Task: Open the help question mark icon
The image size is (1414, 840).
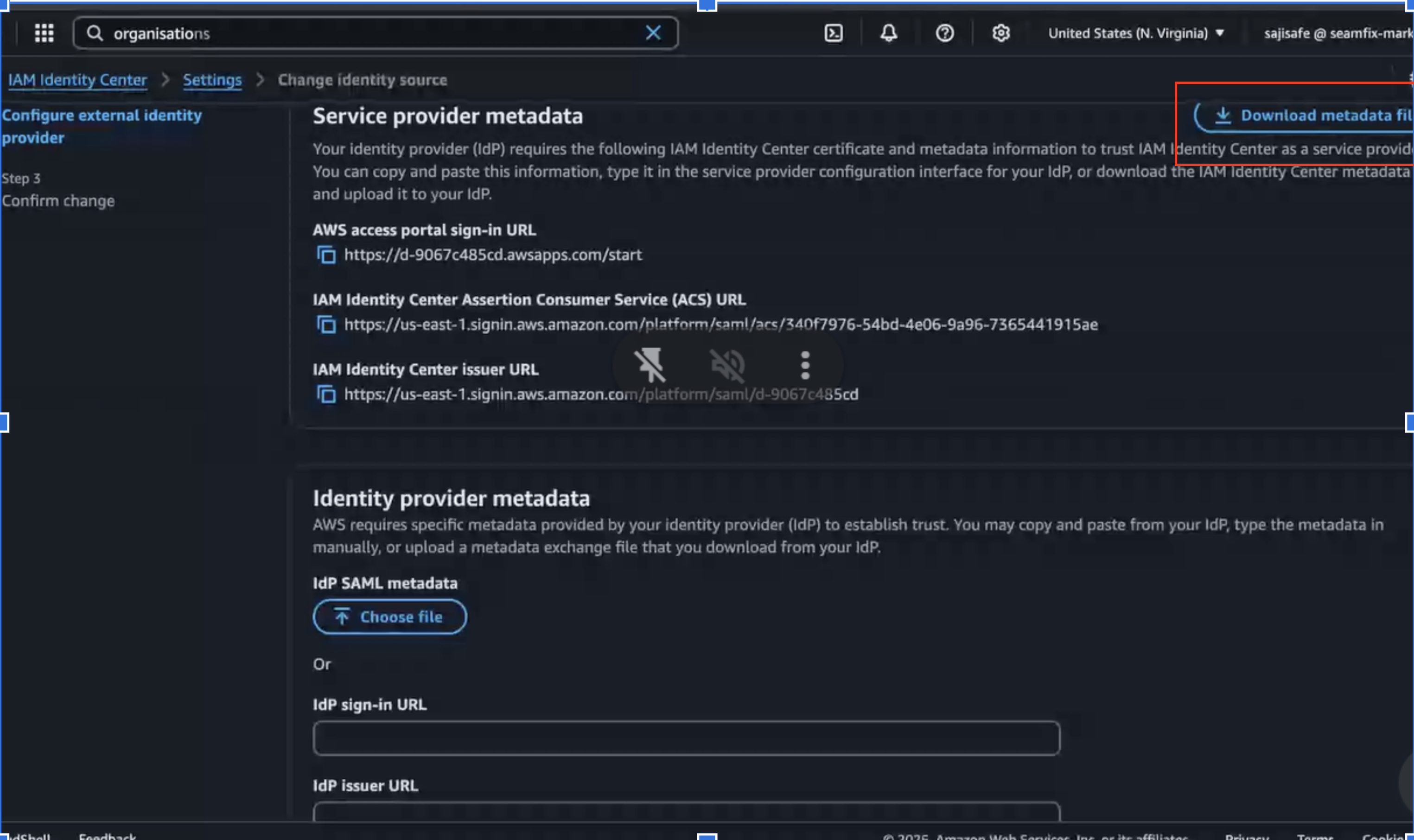Action: 944,33
